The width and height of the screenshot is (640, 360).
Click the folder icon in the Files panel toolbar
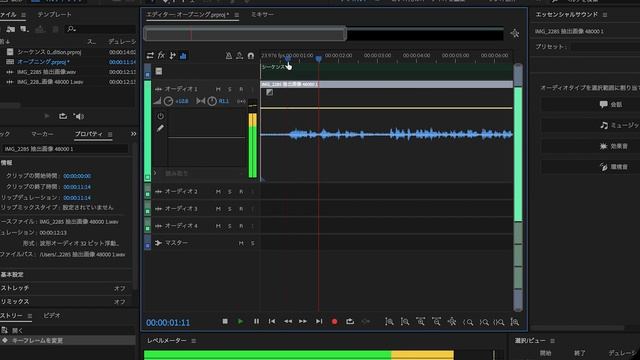tap(11, 29)
